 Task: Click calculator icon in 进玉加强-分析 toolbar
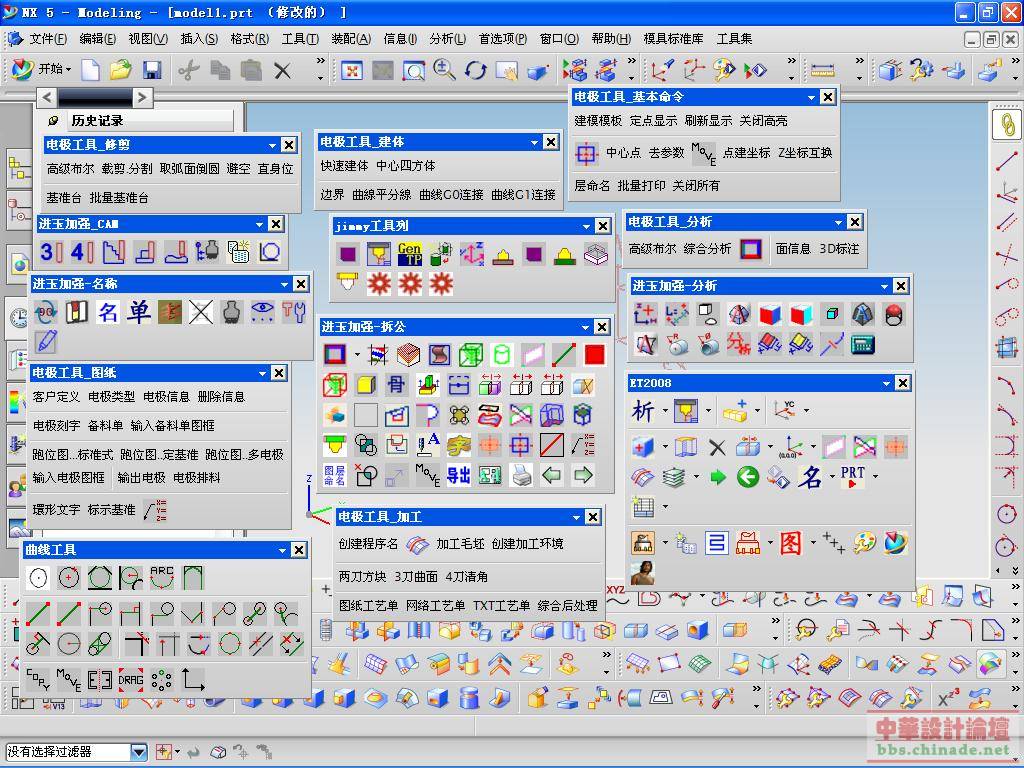[862, 344]
